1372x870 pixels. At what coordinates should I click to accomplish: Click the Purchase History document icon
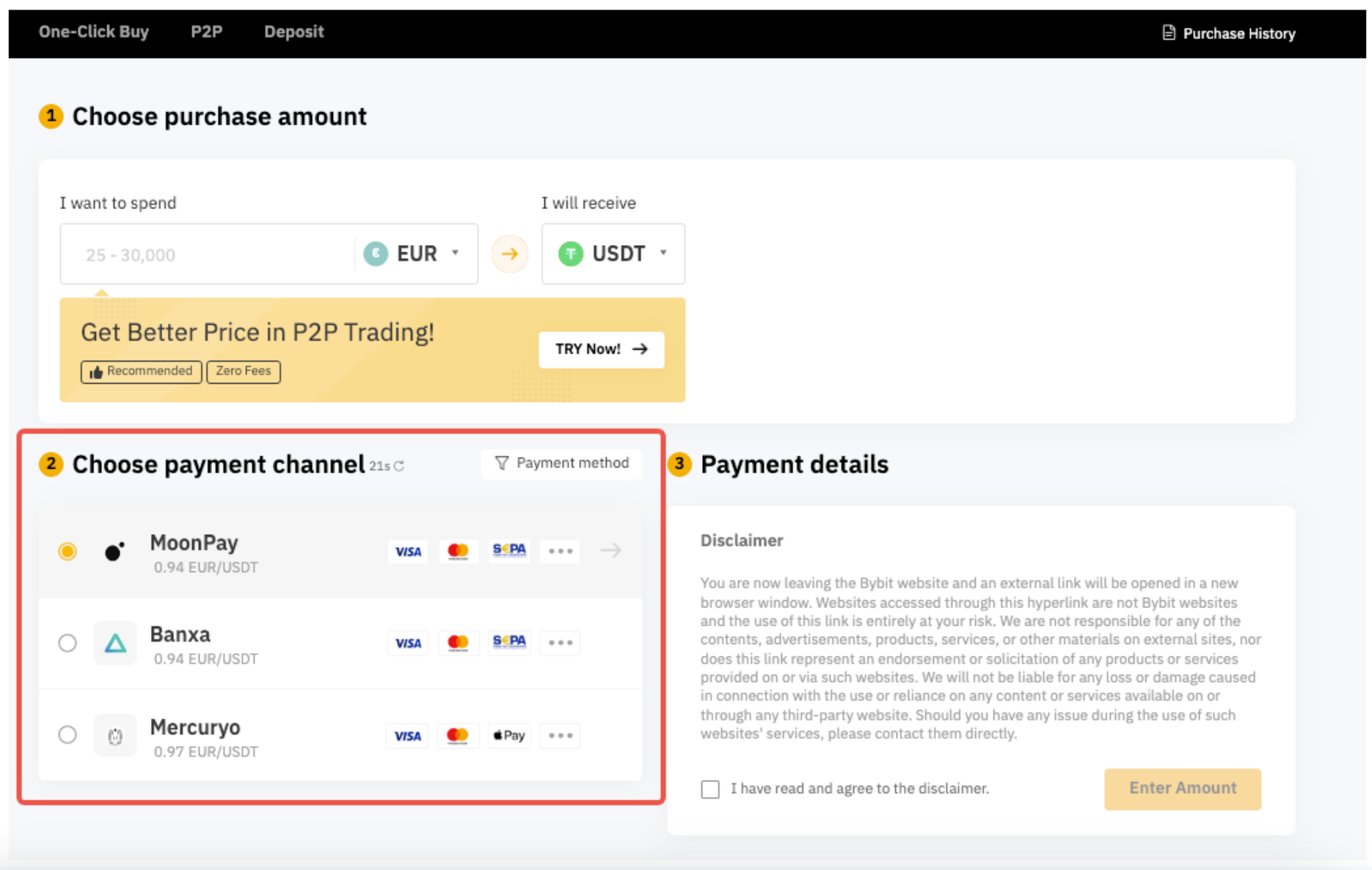point(1169,33)
